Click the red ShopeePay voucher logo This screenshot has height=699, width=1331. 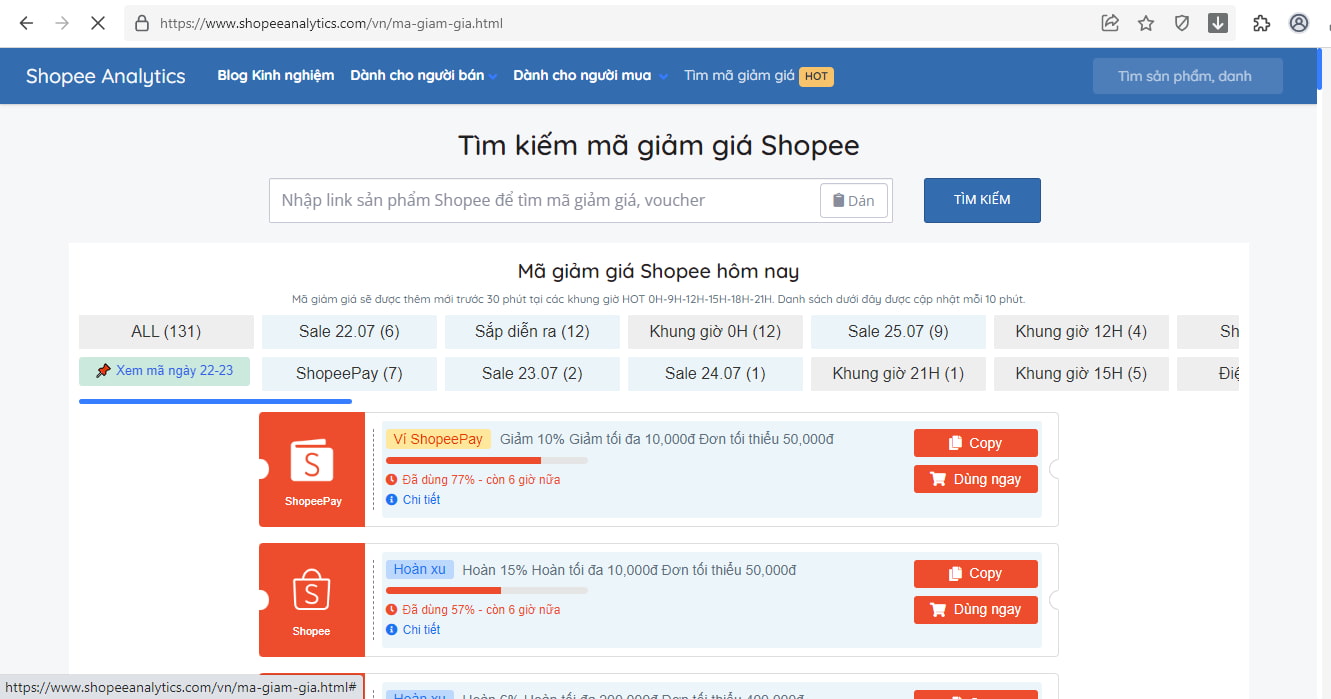click(312, 469)
